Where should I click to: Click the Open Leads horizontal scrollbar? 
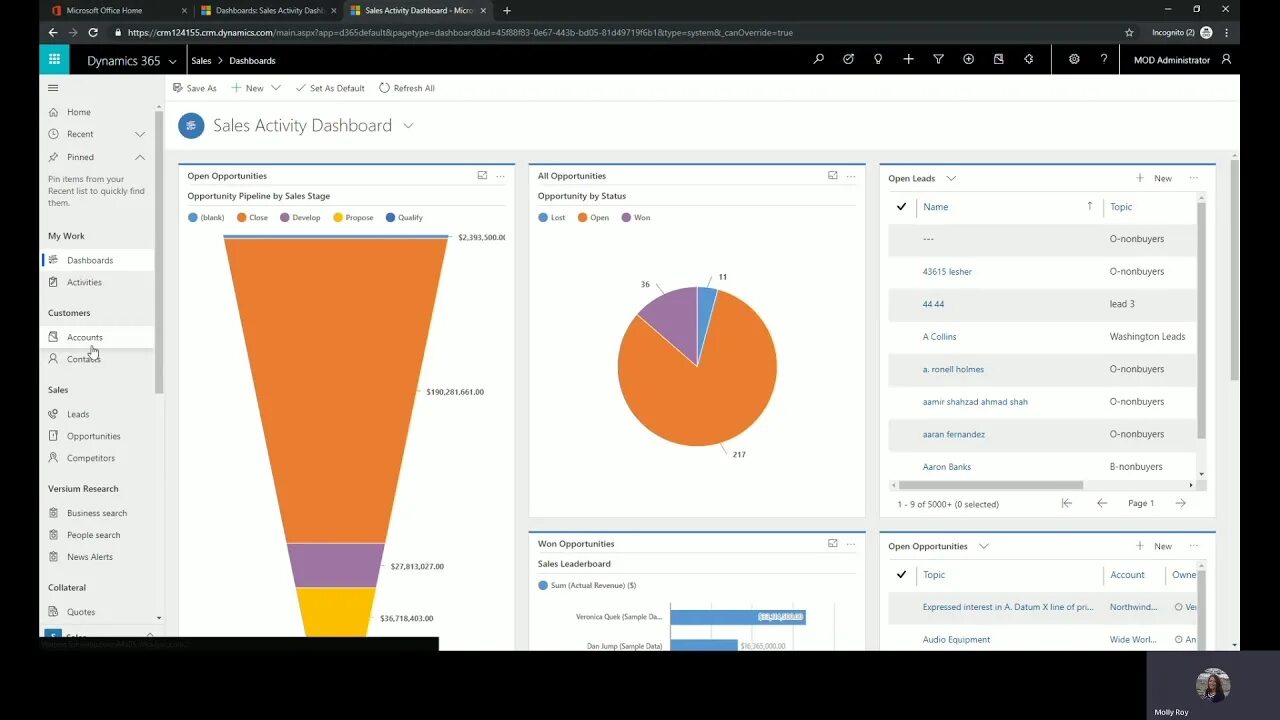(x=990, y=485)
